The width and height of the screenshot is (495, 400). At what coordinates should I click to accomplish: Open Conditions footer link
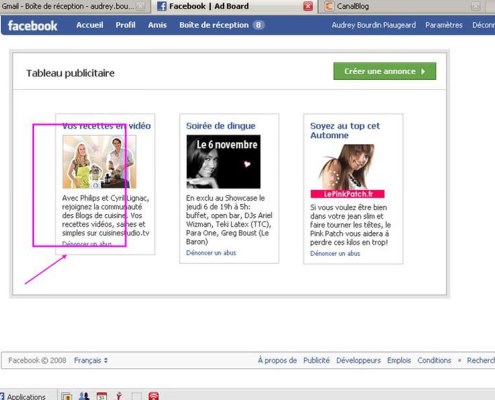tap(434, 360)
